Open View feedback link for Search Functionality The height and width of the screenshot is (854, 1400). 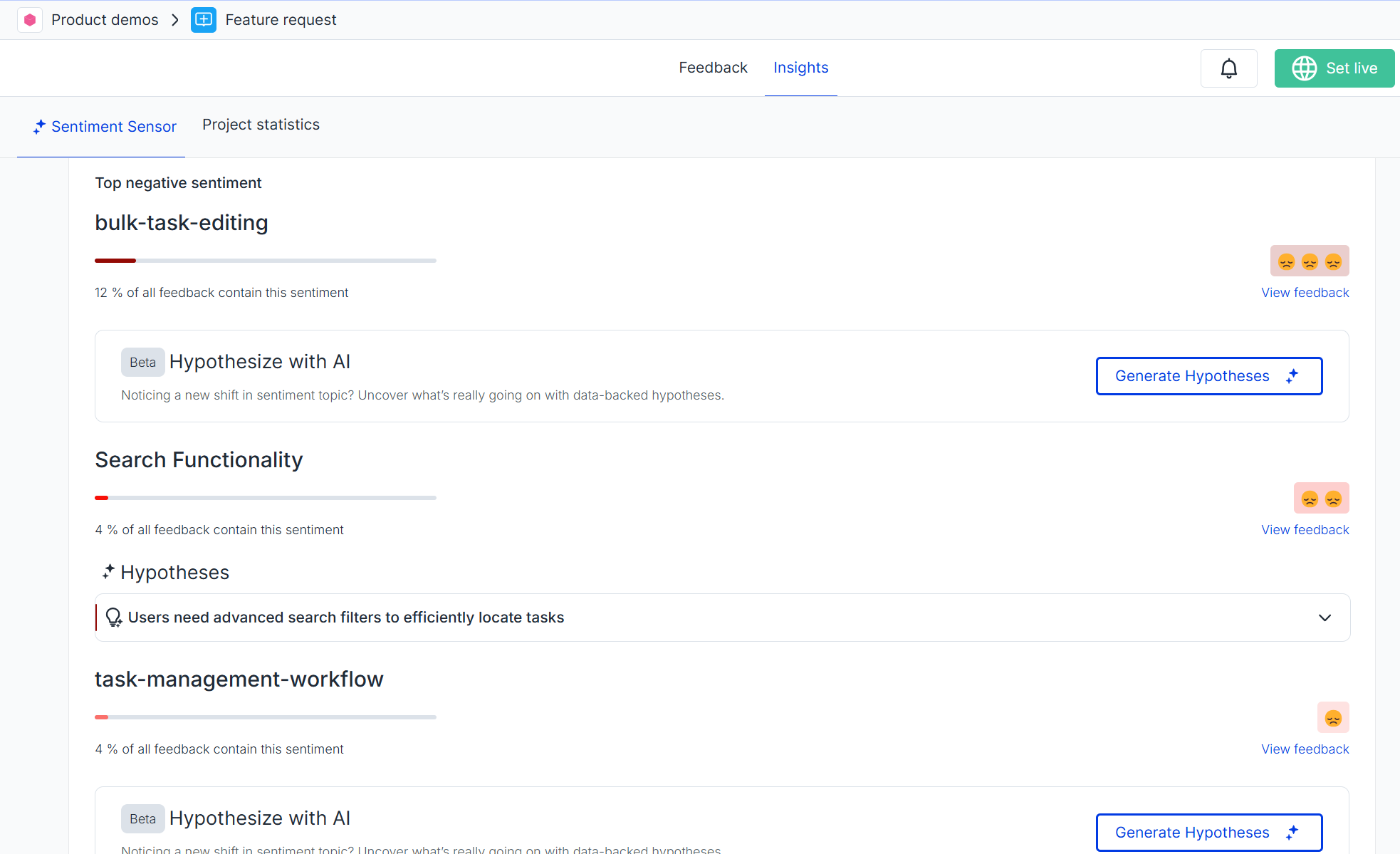click(1305, 530)
